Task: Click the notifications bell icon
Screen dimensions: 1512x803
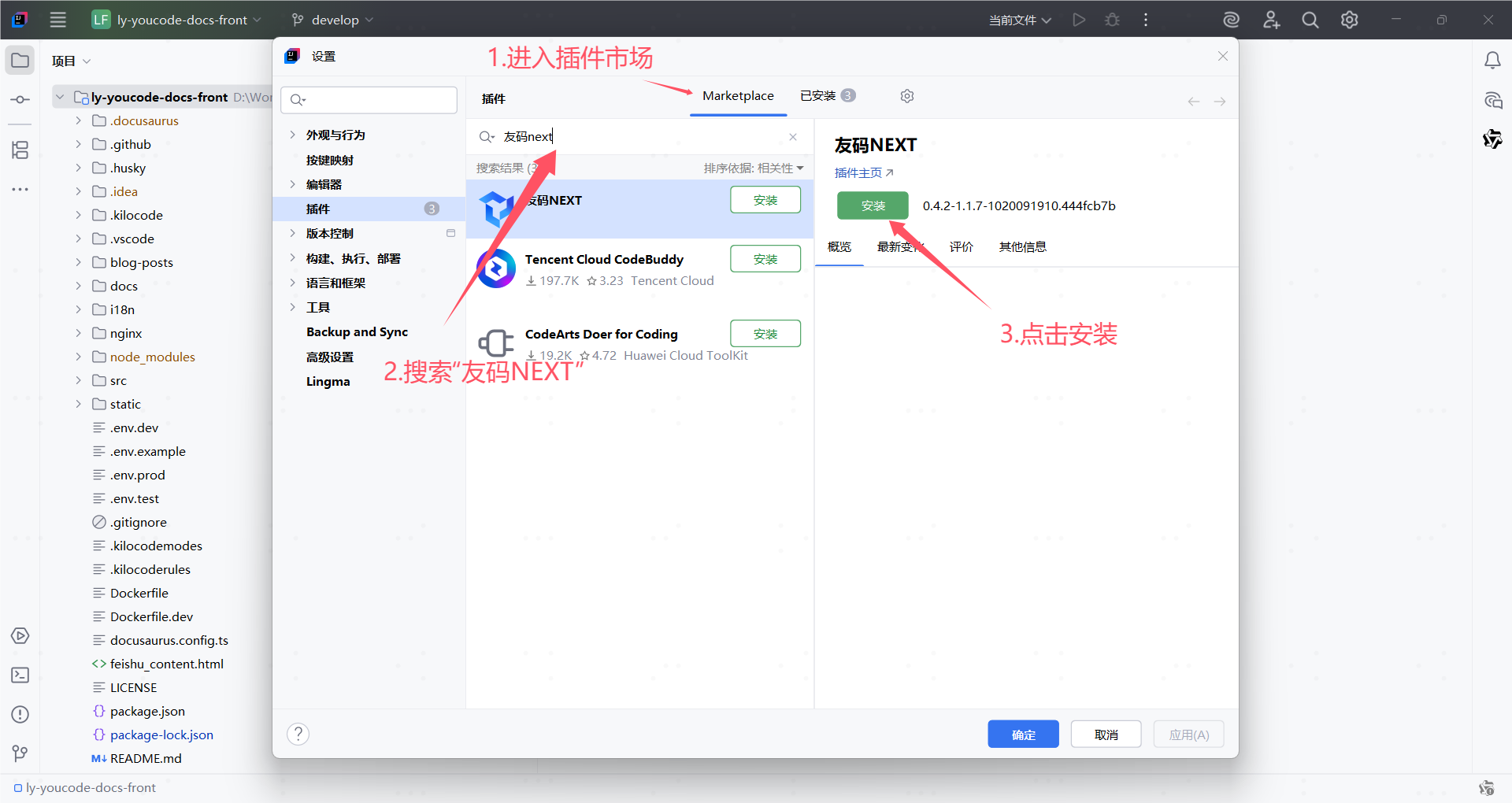Action: [x=1492, y=61]
